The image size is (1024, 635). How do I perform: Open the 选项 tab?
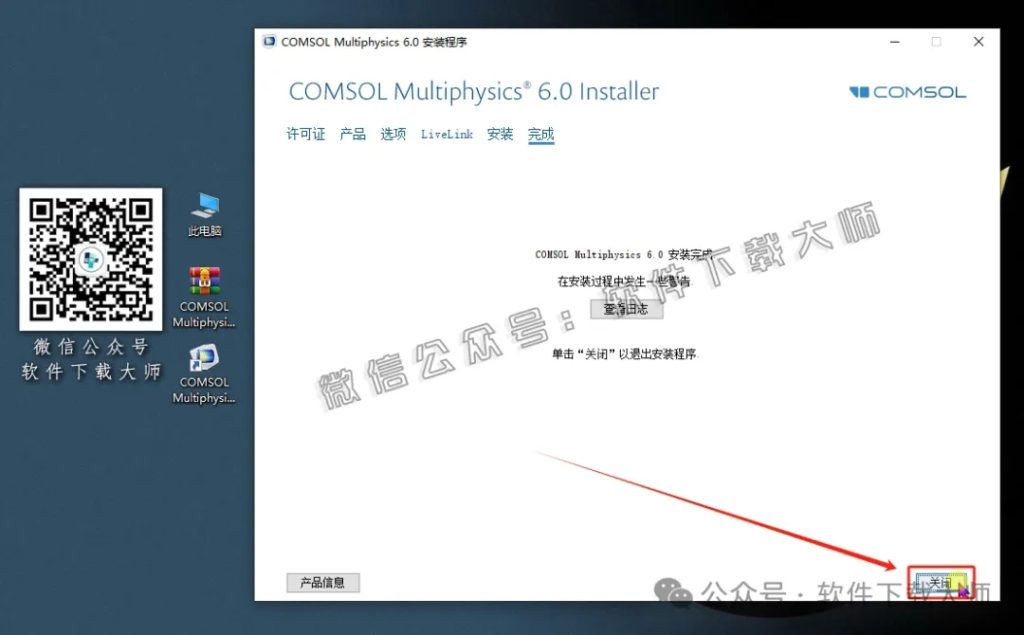click(x=393, y=134)
